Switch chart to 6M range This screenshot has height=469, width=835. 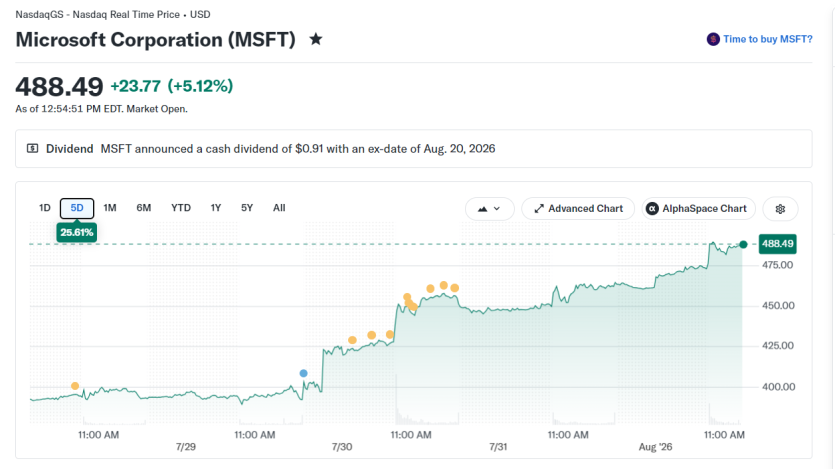(x=143, y=208)
